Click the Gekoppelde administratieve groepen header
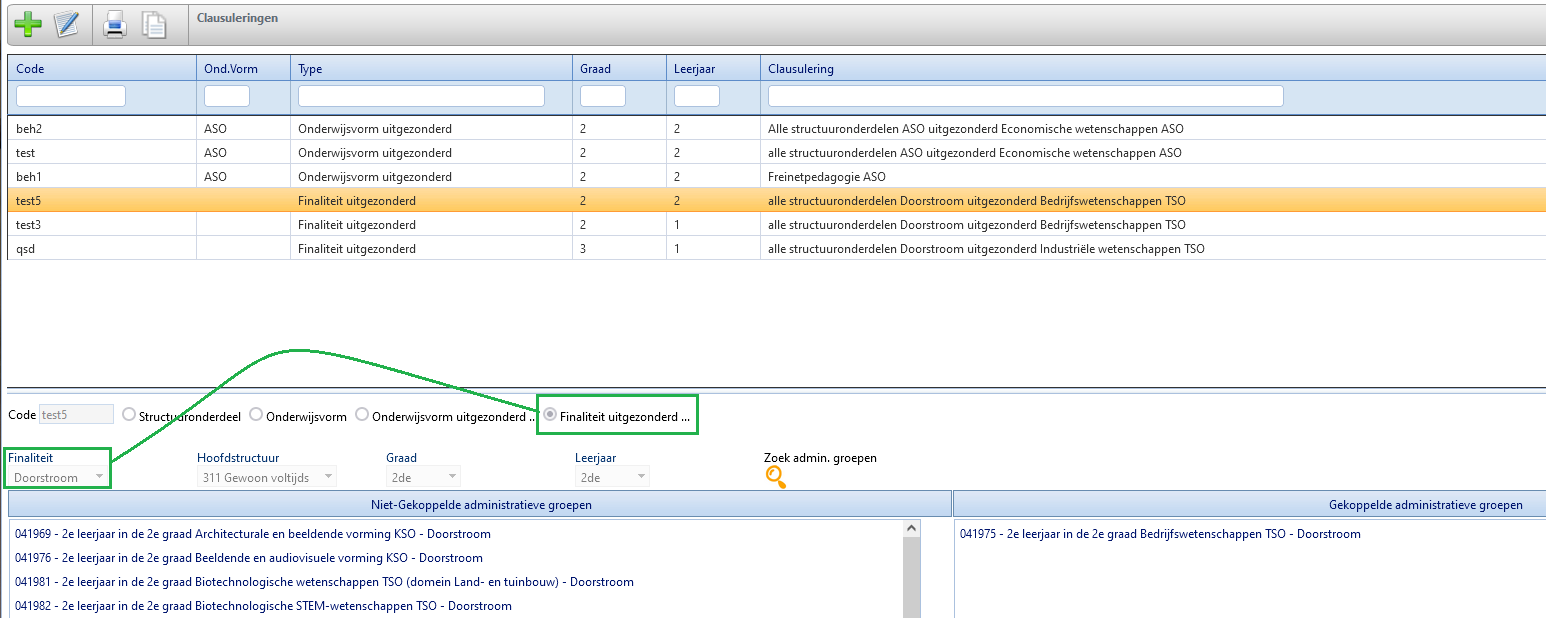Image resolution: width=1546 pixels, height=618 pixels. pyautogui.click(x=1250, y=505)
